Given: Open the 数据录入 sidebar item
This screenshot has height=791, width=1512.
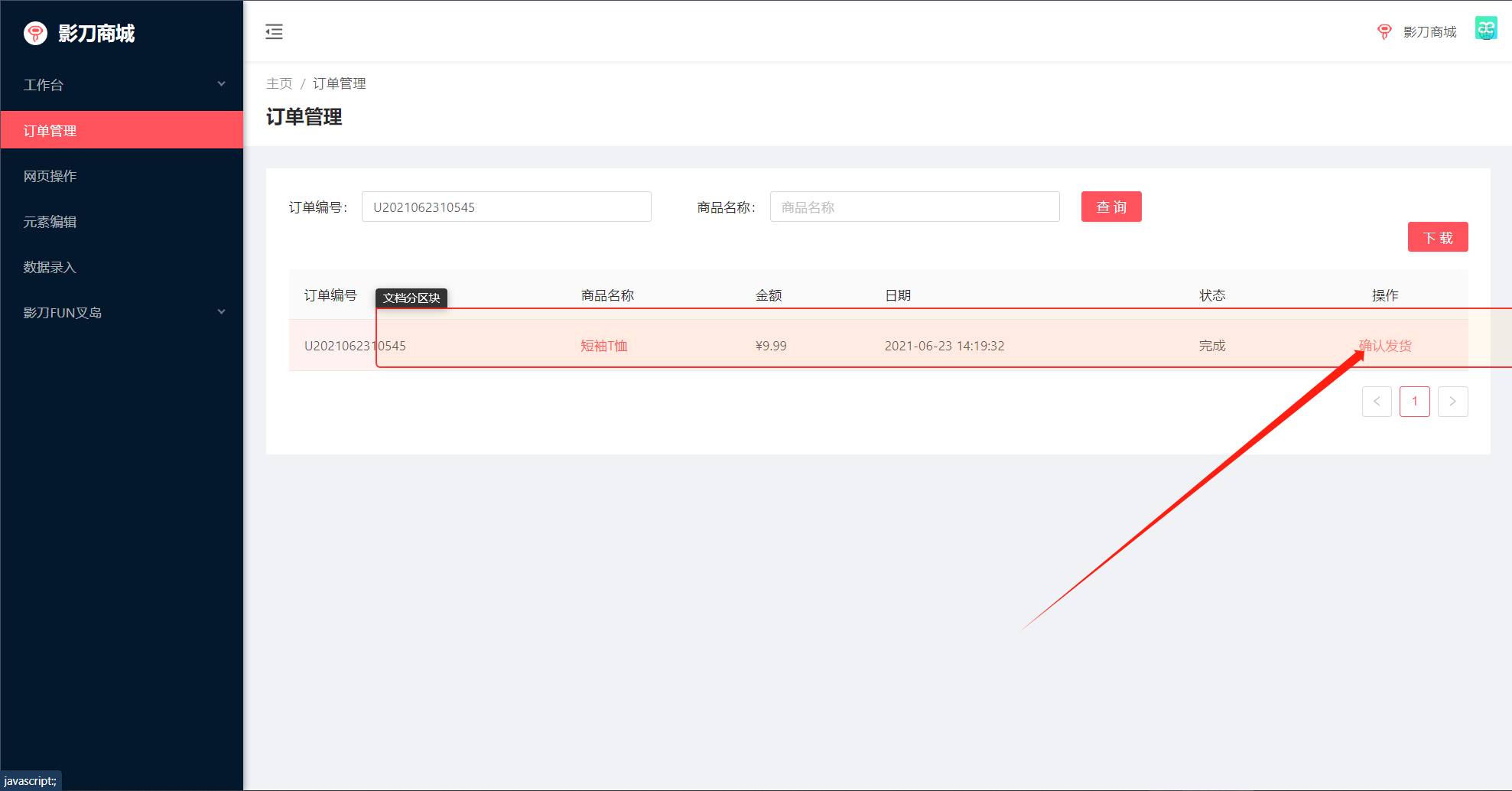Looking at the screenshot, I should tap(122, 267).
